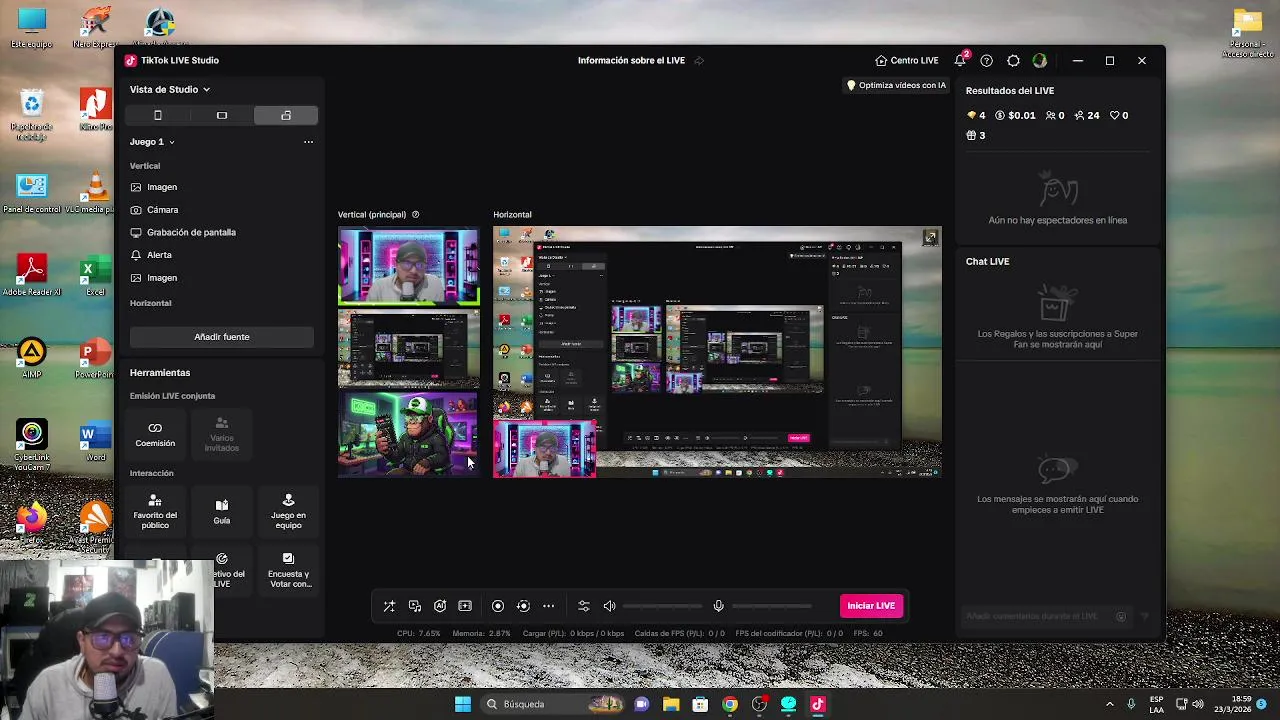Start recording with the record icon
The width and height of the screenshot is (1280, 720).
(x=498, y=606)
